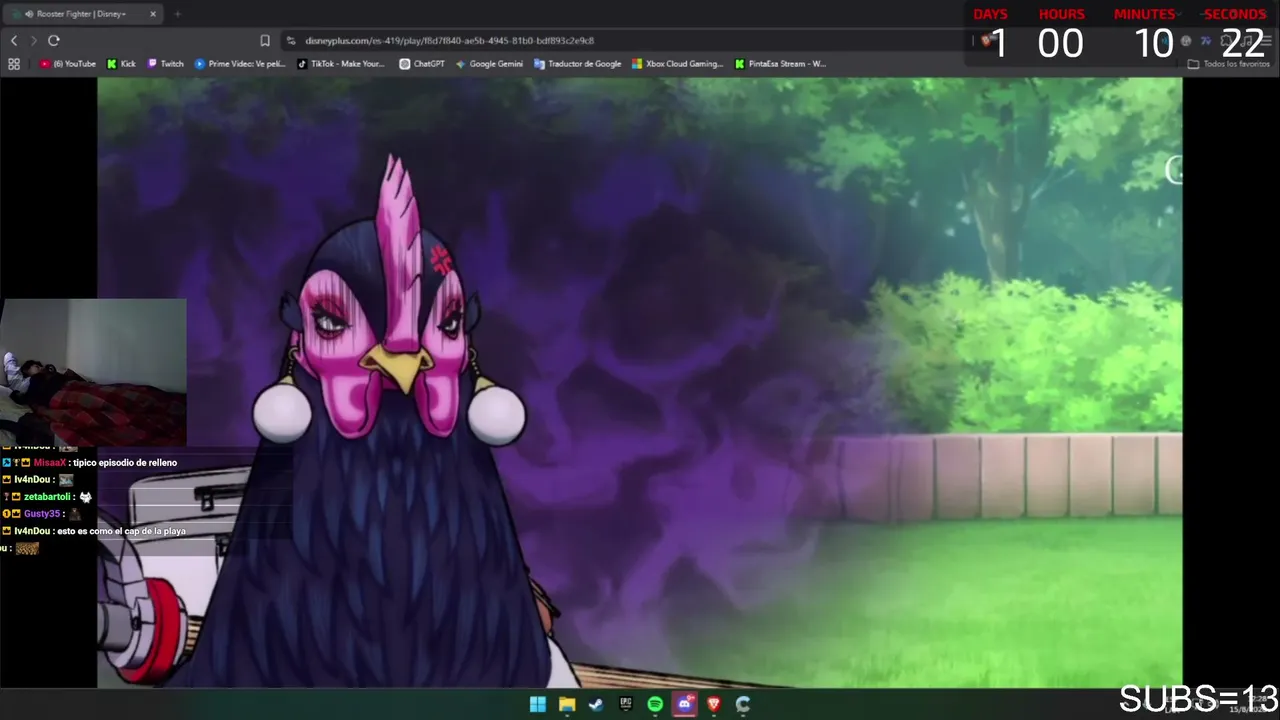This screenshot has width=1280, height=720.
Task: Open the Kick bookmark
Action: pos(121,64)
